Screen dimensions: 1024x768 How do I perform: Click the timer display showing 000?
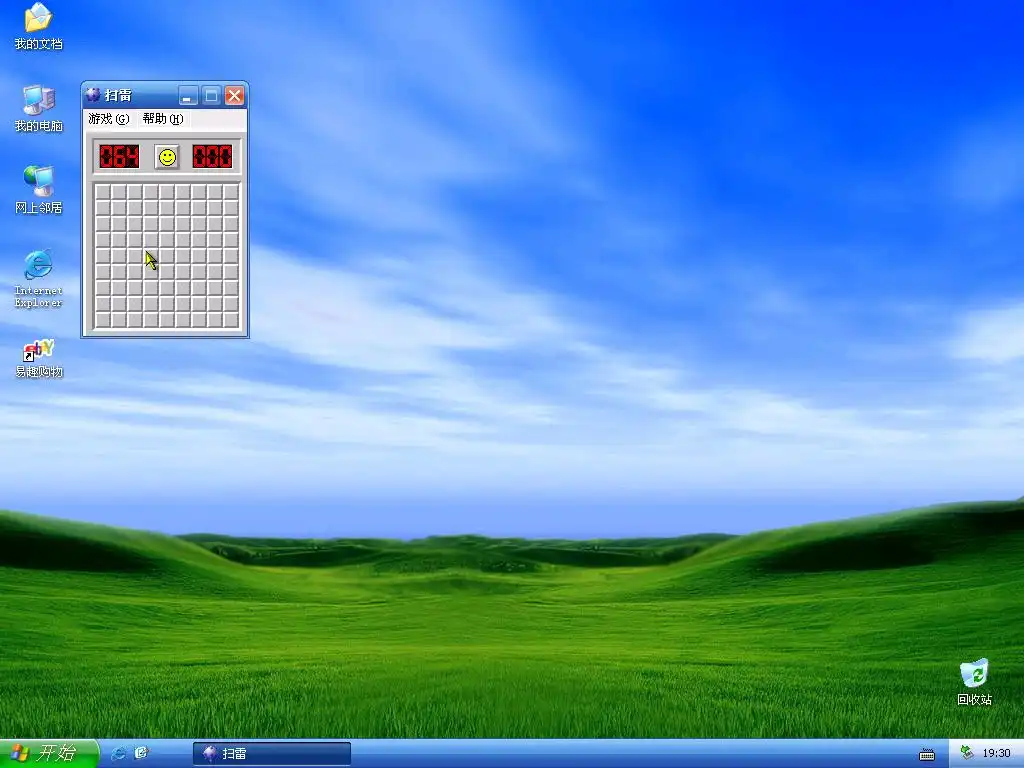[212, 157]
